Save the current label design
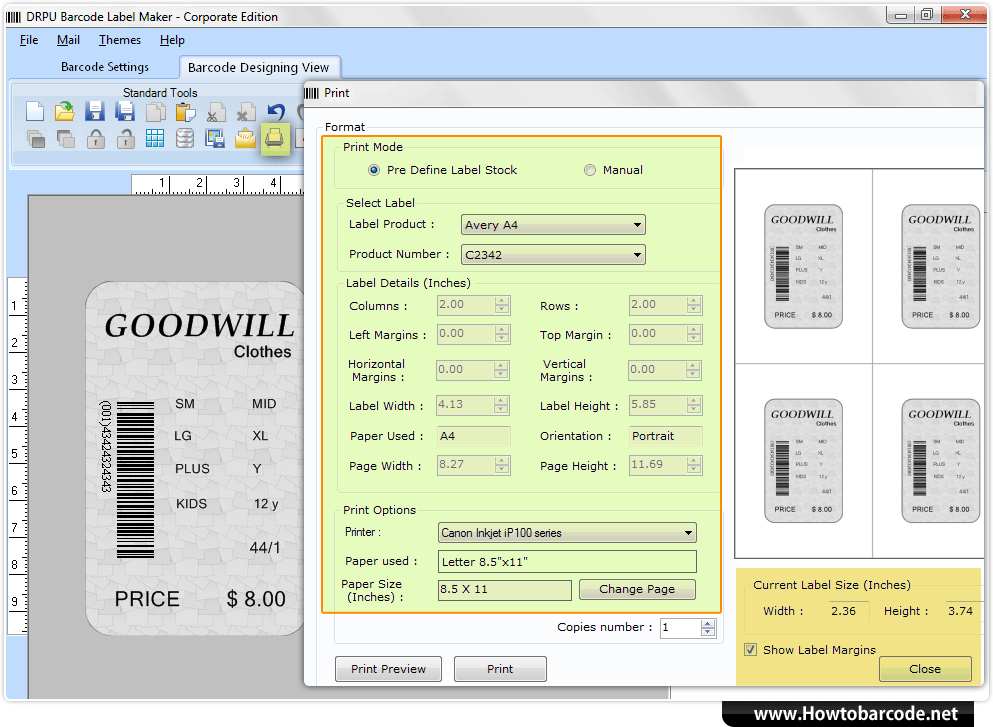This screenshot has height=727, width=993. pos(94,112)
